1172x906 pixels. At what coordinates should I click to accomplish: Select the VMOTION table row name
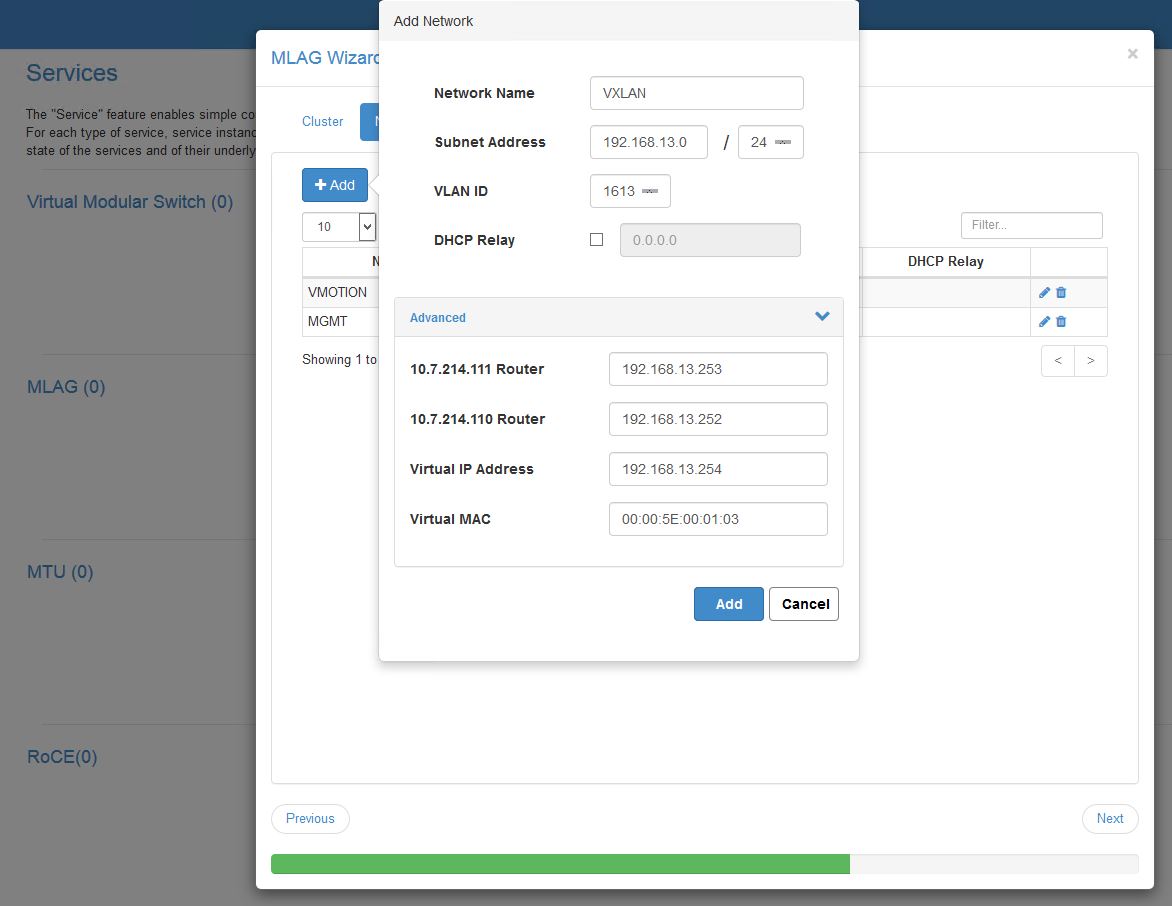(337, 292)
